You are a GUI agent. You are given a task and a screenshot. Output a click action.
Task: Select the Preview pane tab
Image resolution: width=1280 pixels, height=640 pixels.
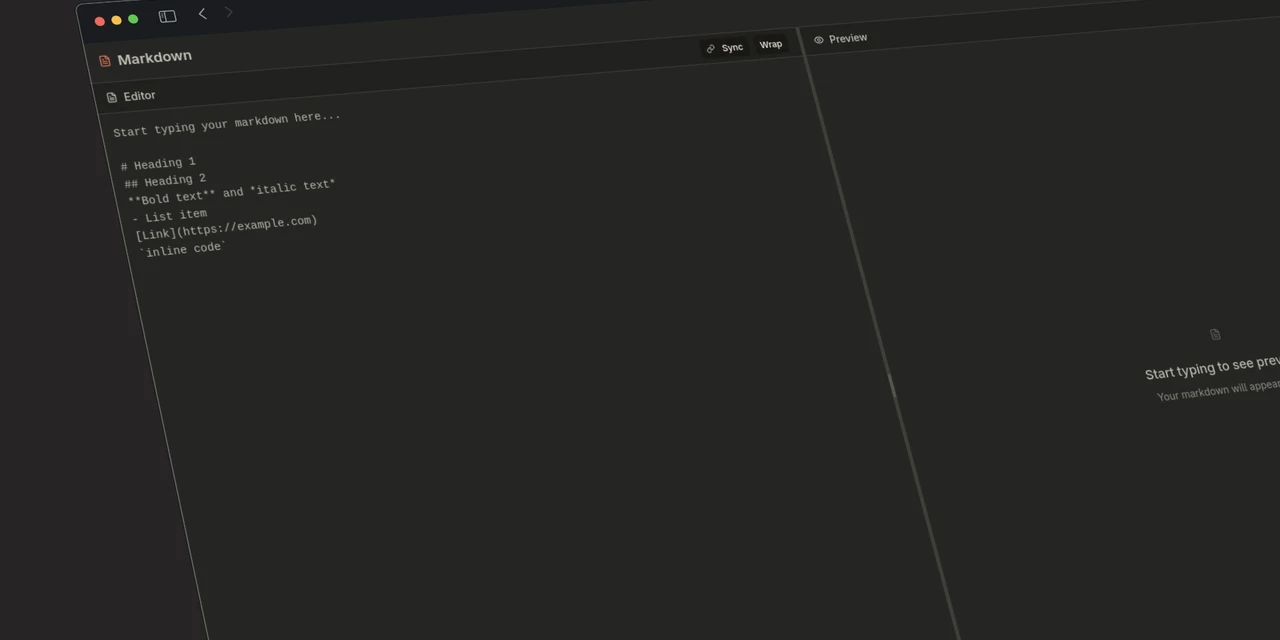click(x=841, y=39)
